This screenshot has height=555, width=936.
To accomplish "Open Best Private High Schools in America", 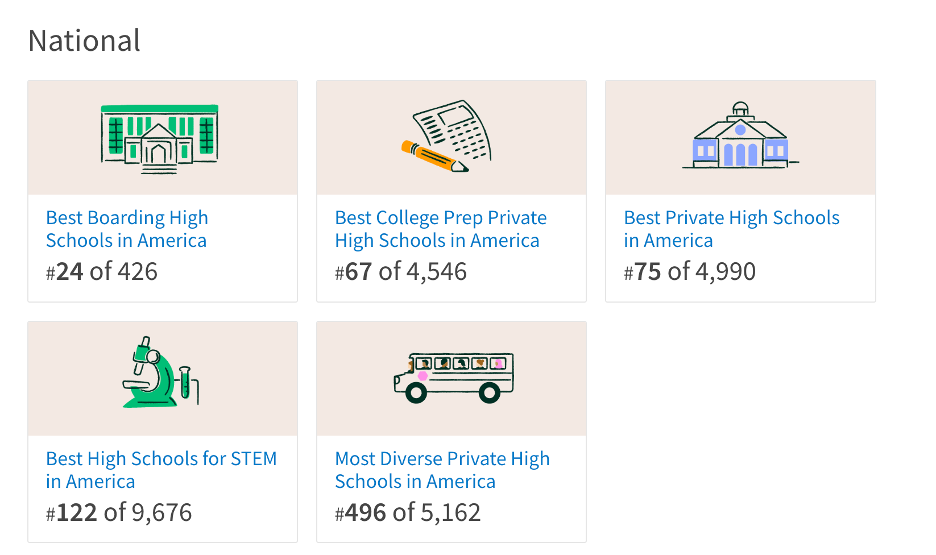I will [731, 229].
